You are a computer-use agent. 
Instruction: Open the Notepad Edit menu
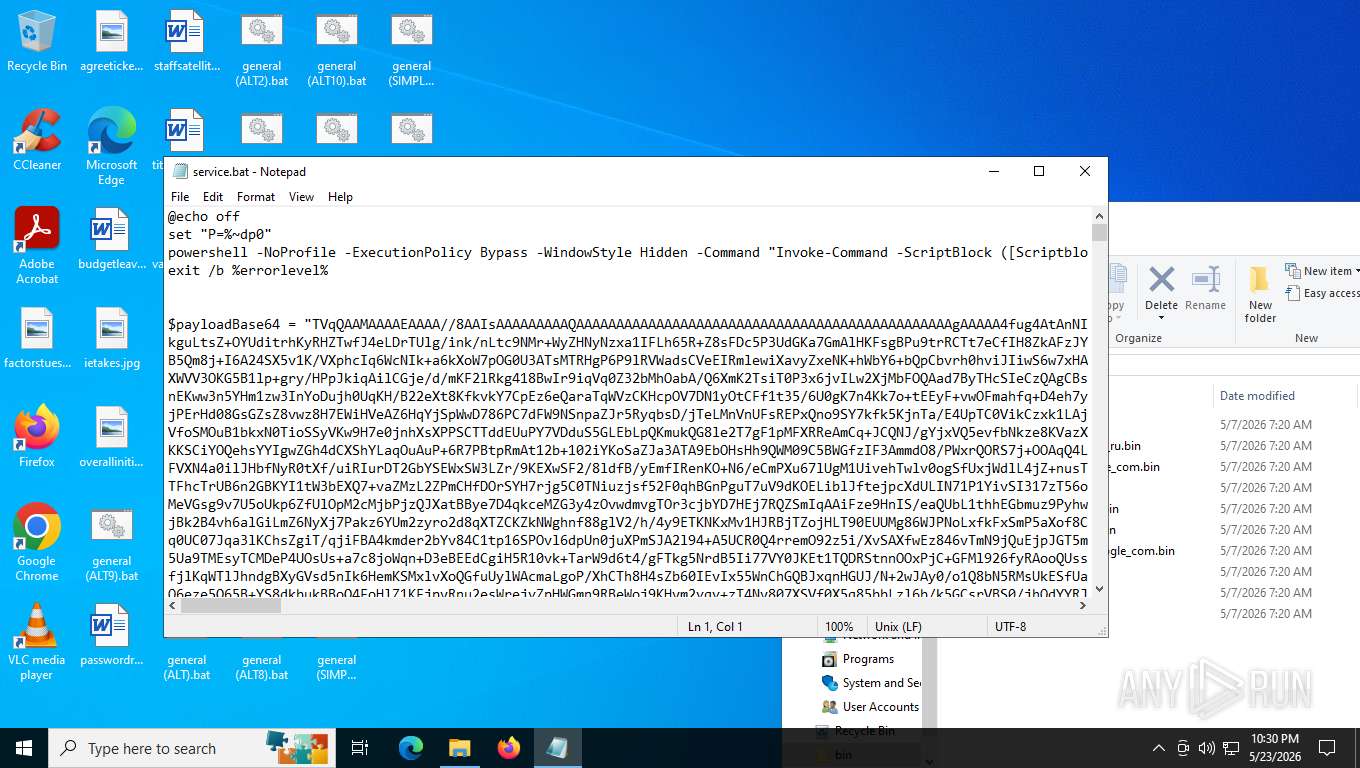coord(213,197)
